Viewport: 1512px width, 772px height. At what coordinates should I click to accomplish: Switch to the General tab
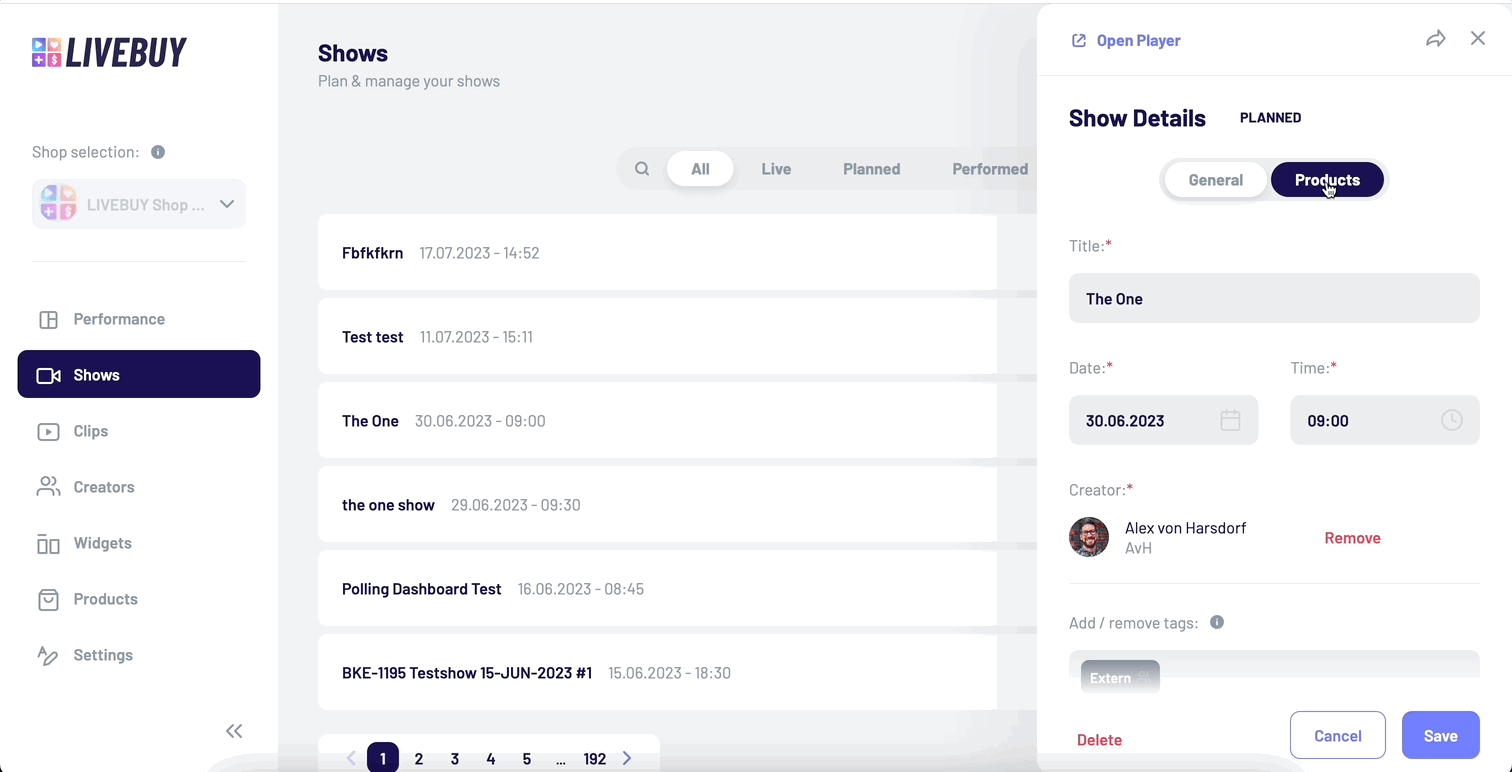pyautogui.click(x=1215, y=180)
